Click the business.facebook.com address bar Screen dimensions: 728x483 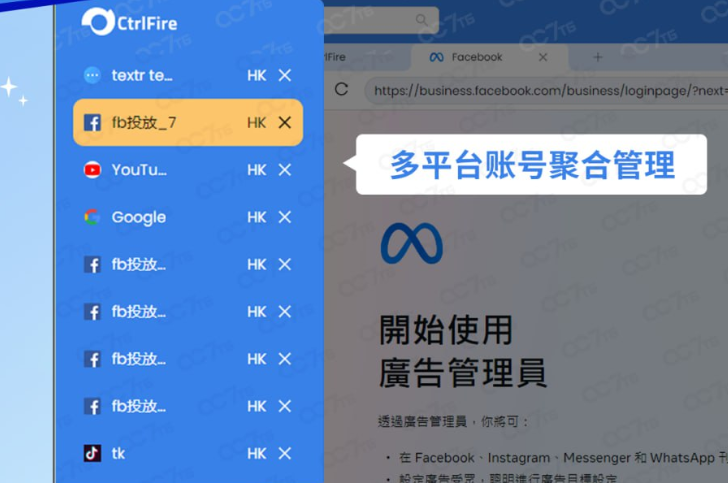[x=548, y=90]
